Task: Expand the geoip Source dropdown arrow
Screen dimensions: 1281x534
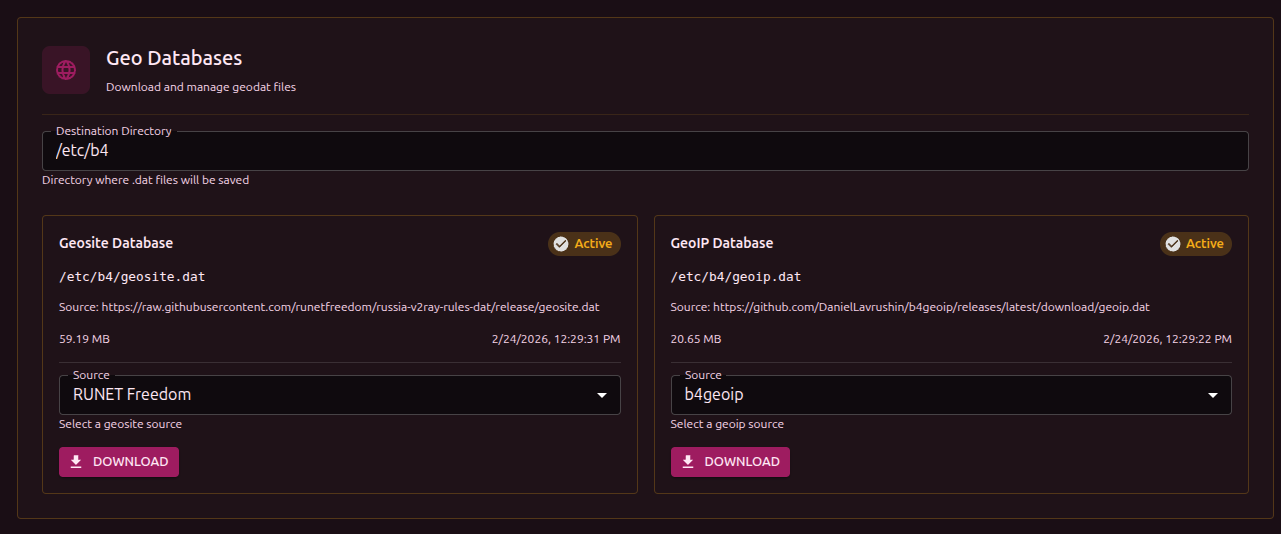Action: coord(1213,395)
